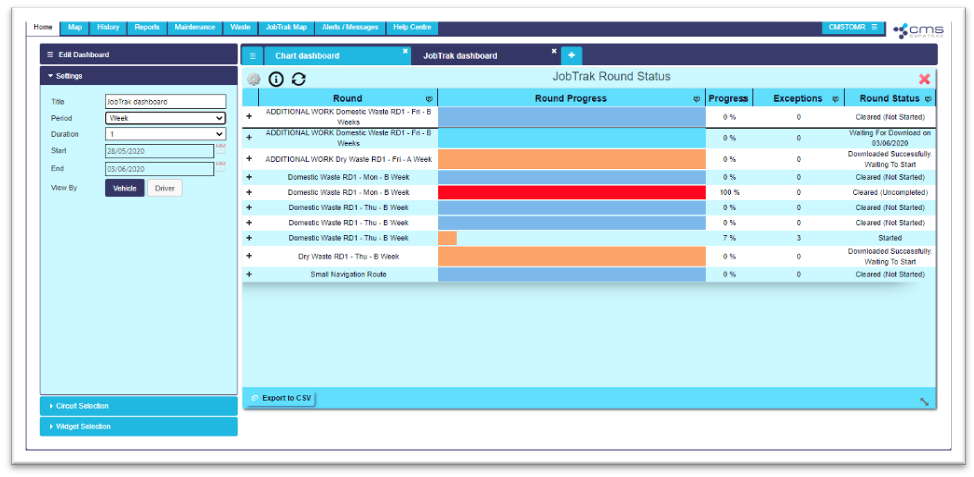This screenshot has width=974, height=477.
Task: Open the JobTrak Map tab
Action: tap(286, 27)
